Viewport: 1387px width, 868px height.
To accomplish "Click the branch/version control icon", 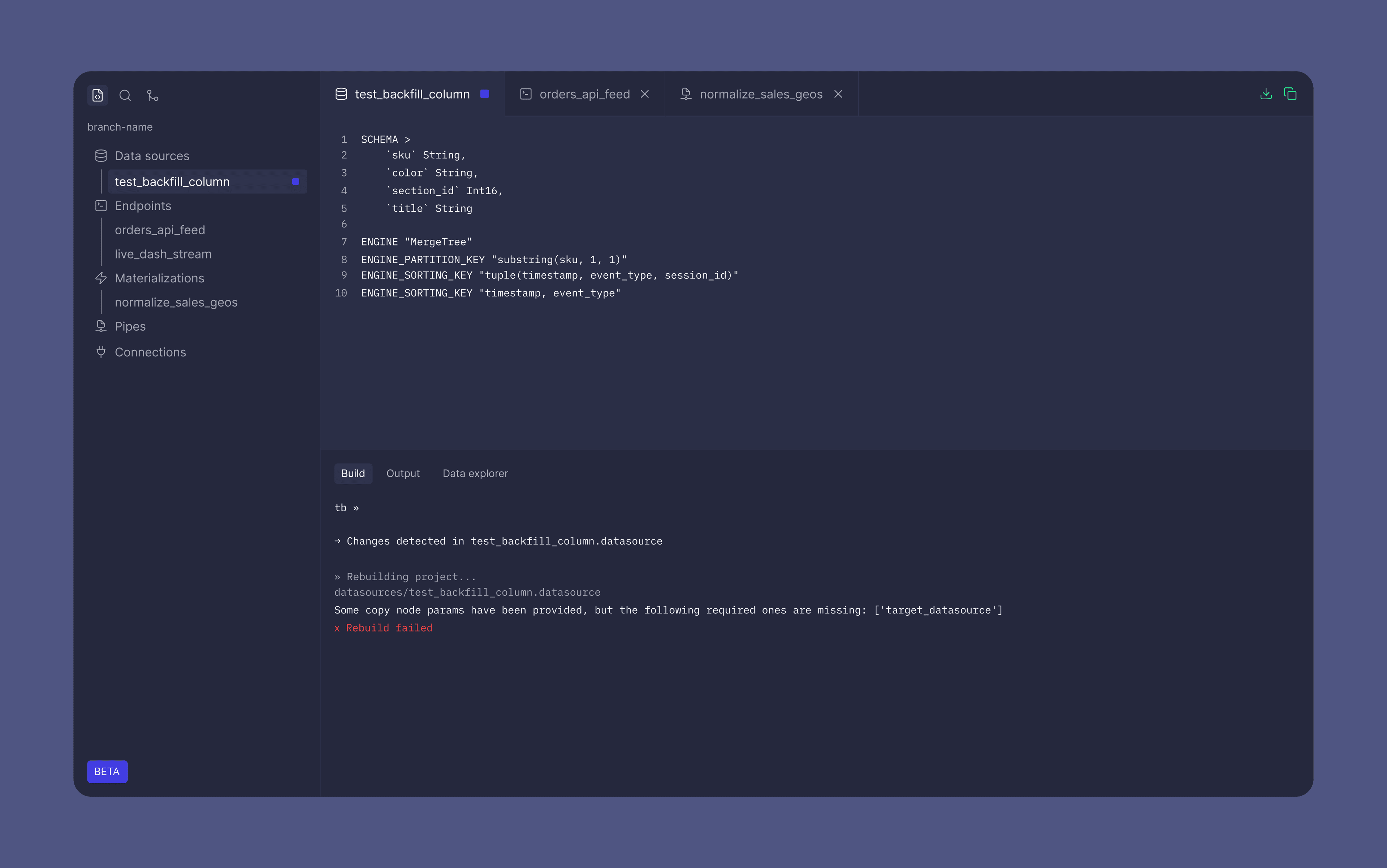I will (152, 95).
